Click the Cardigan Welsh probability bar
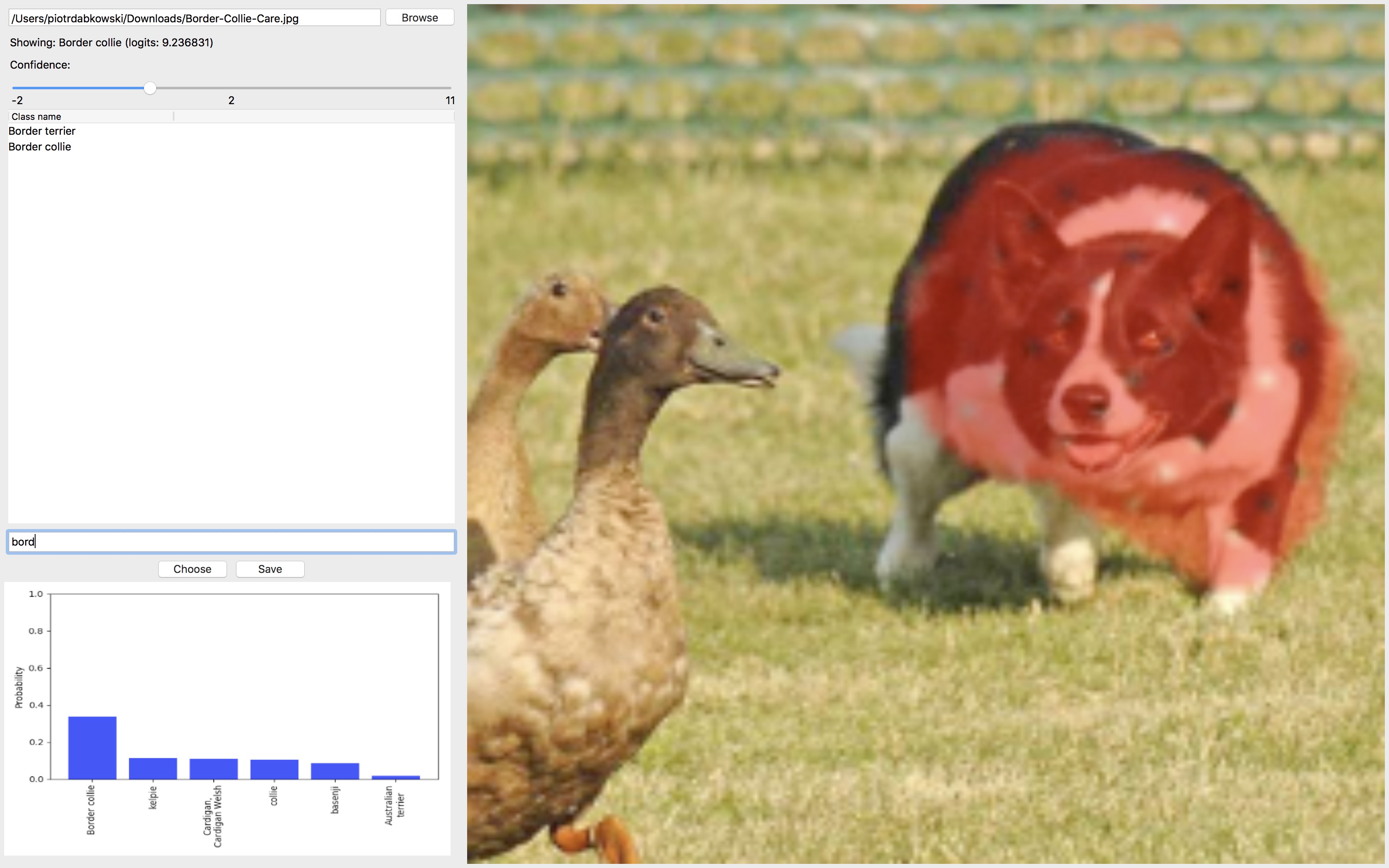 (213, 769)
